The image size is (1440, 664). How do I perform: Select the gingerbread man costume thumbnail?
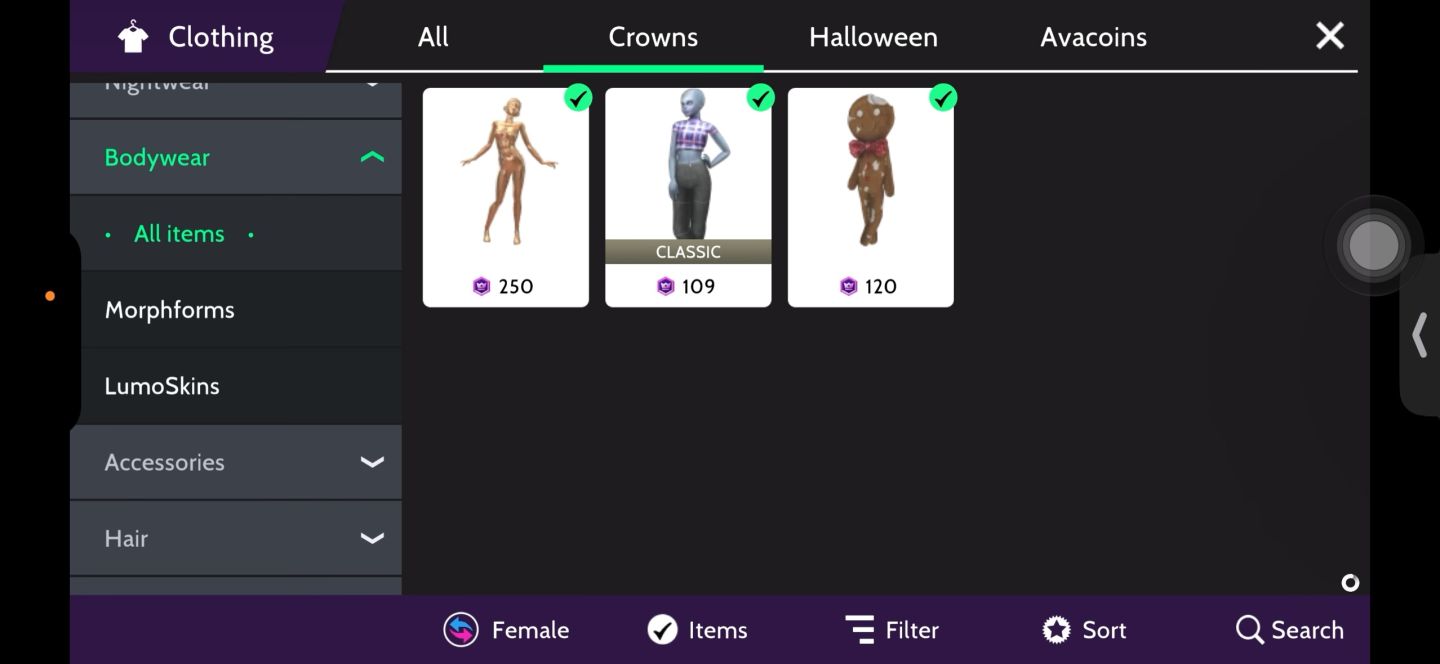[870, 172]
